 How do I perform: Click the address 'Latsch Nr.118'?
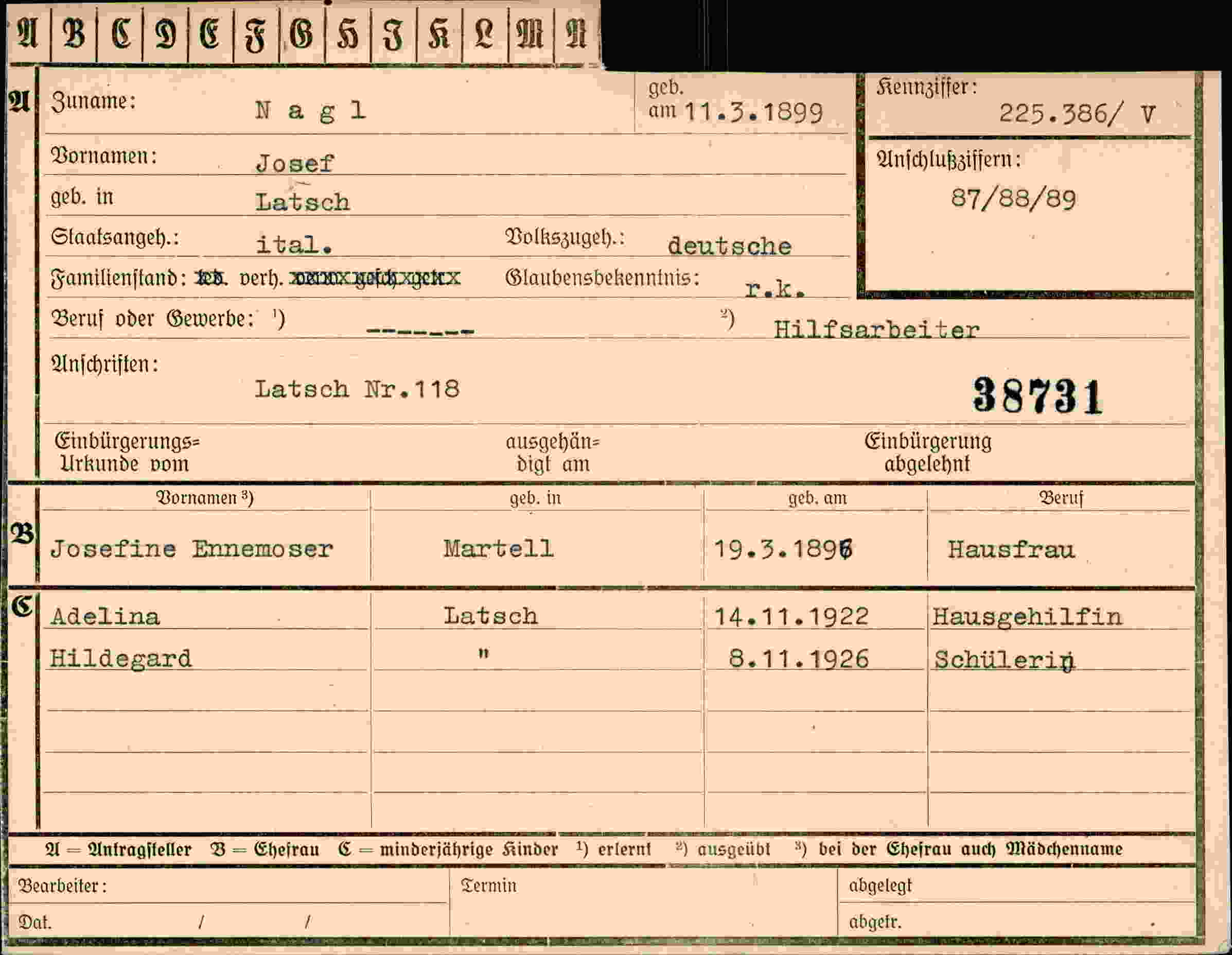[x=358, y=389]
